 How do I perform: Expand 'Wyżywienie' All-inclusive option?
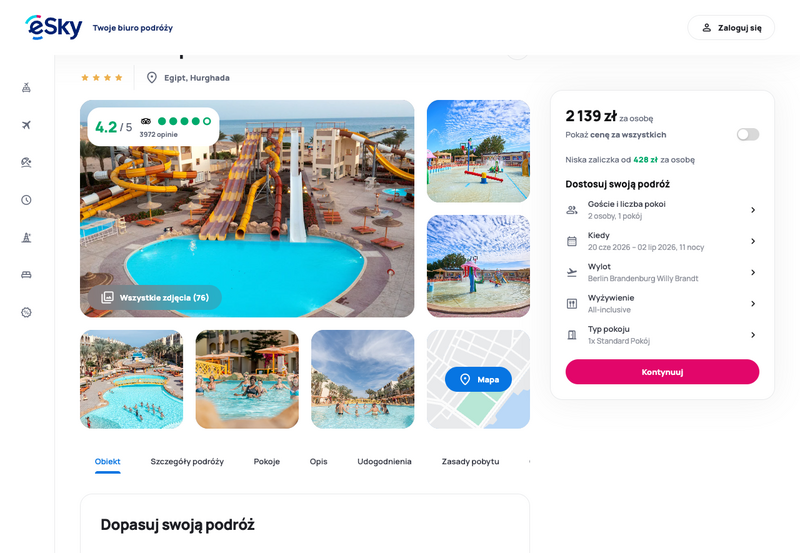point(662,304)
